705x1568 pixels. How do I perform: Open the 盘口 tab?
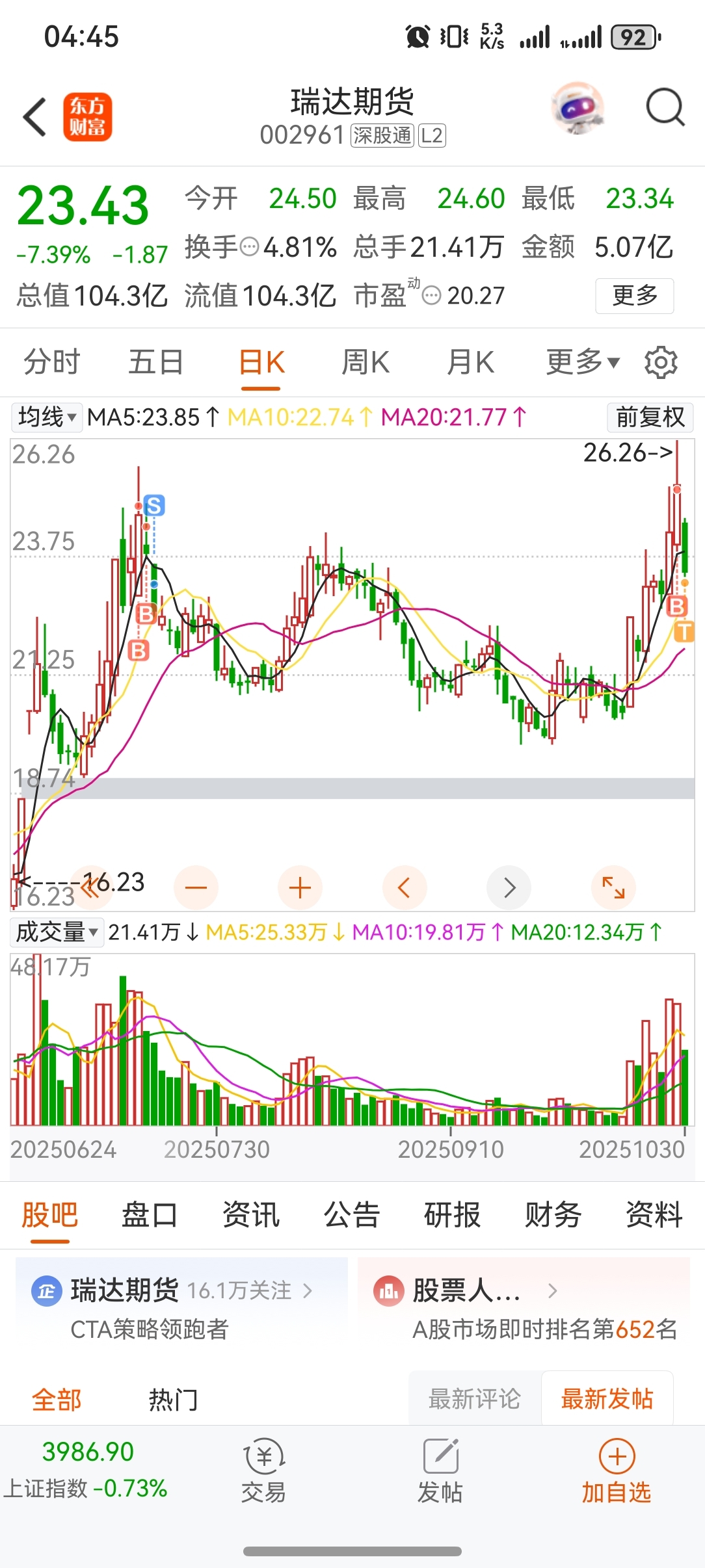pos(150,1214)
